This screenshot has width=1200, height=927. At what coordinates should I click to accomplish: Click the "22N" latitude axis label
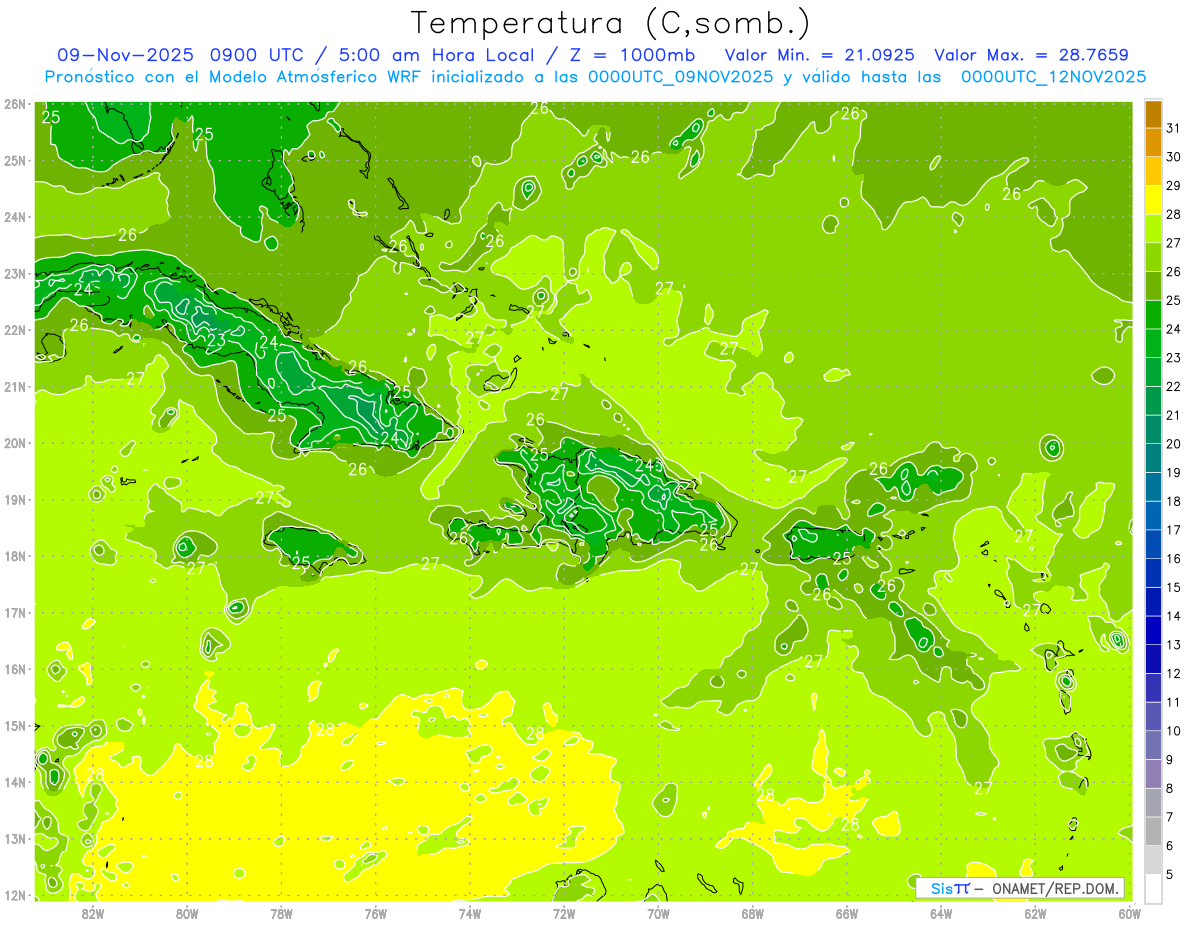[14, 330]
